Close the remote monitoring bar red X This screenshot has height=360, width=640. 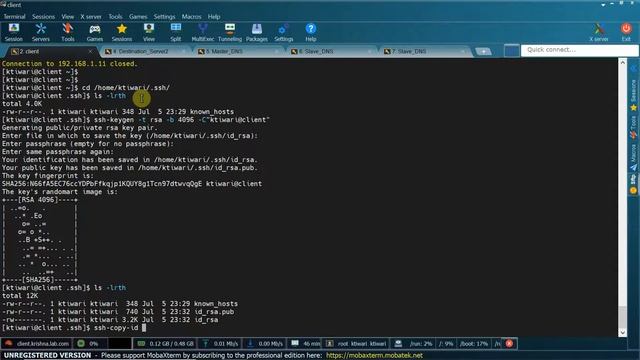click(509, 344)
